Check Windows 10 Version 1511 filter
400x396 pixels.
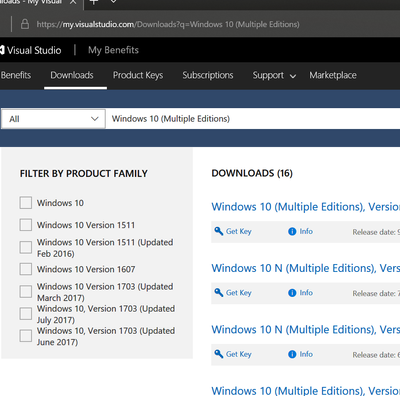pos(26,225)
